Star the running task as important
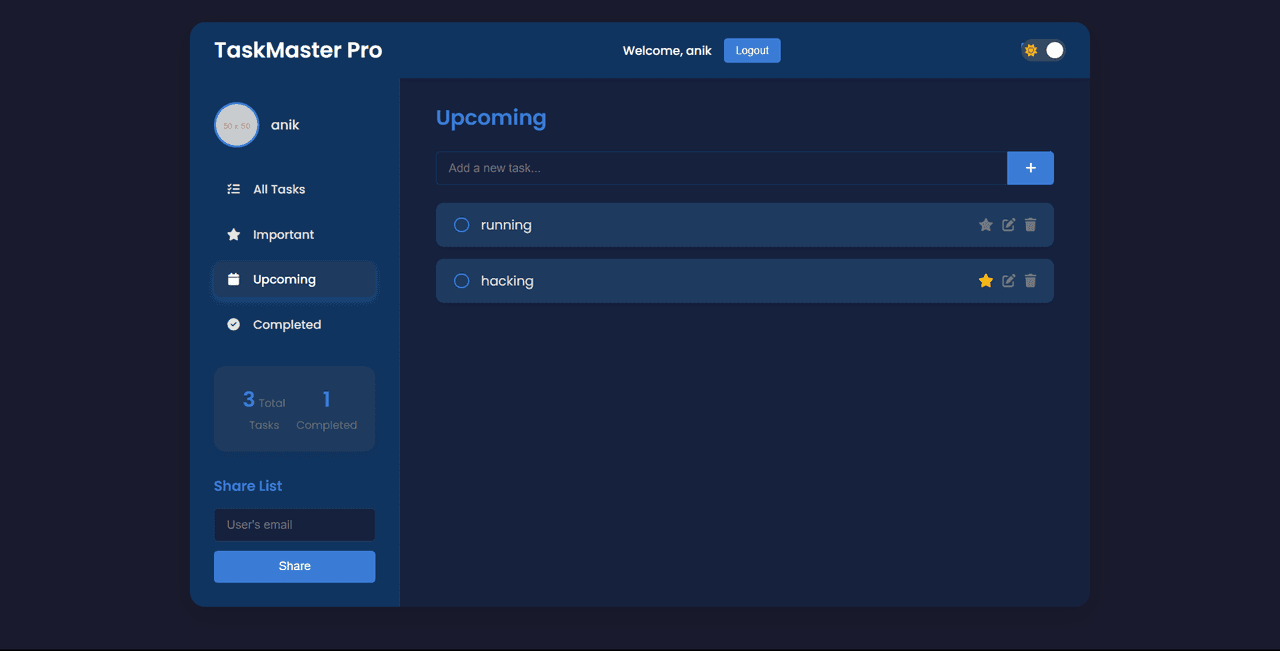Image resolution: width=1280 pixels, height=651 pixels. pos(986,225)
